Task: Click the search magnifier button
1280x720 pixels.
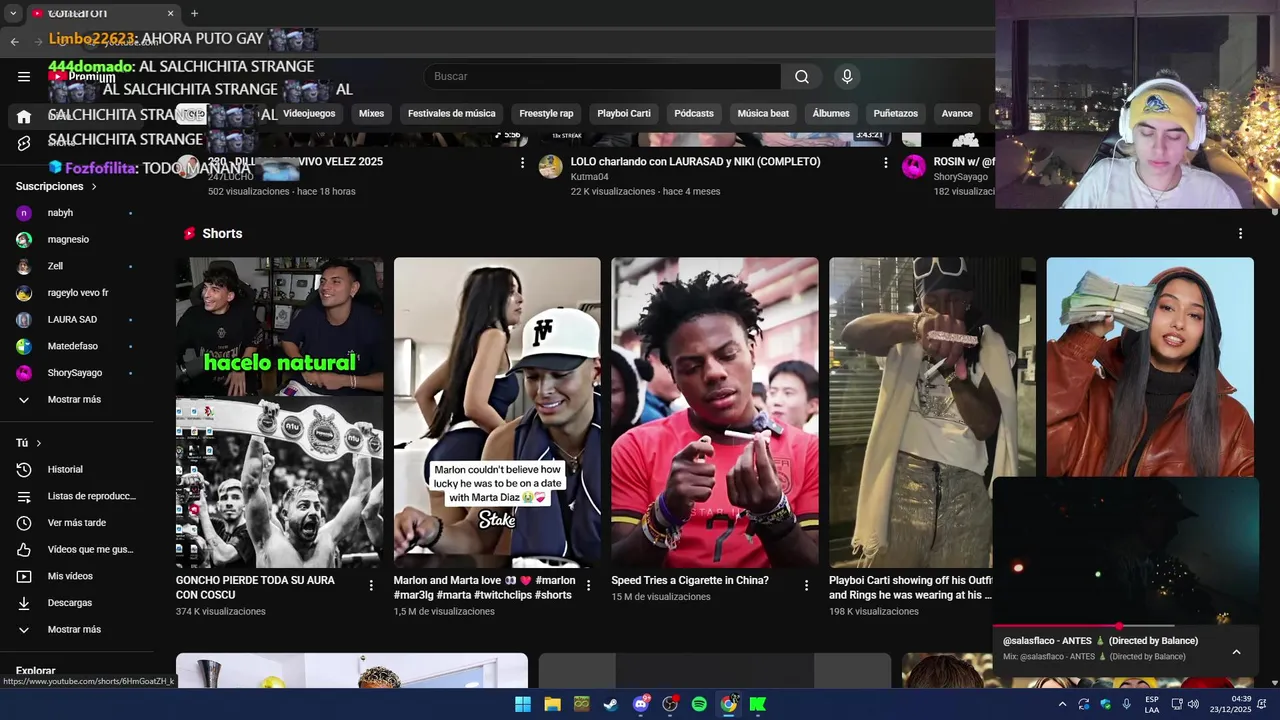Action: (x=802, y=76)
